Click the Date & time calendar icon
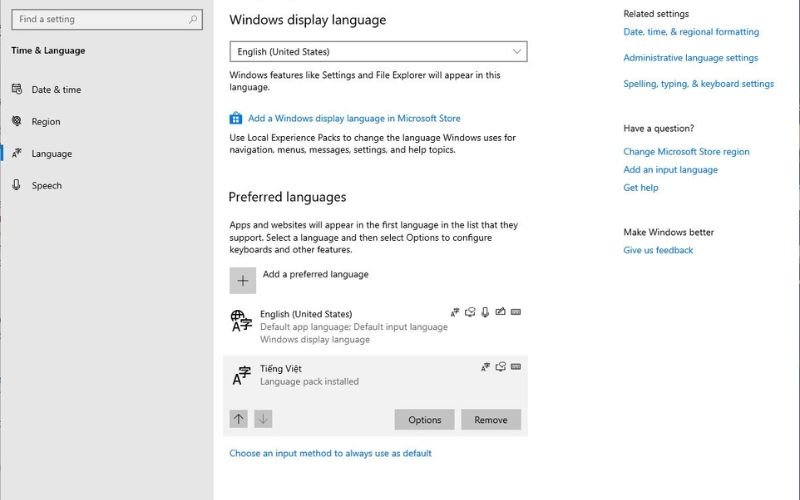 point(17,89)
